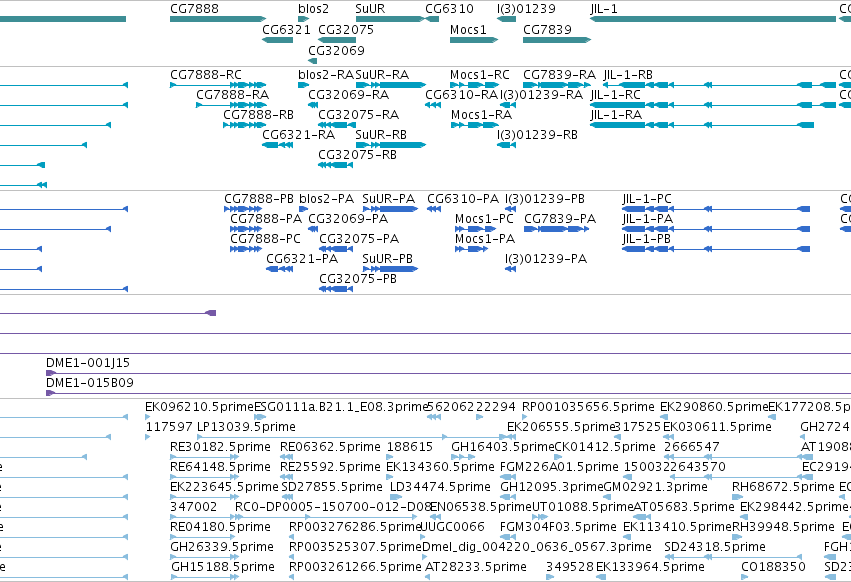Click protein CG6321-PA
This screenshot has height=582, width=851.
point(302,259)
